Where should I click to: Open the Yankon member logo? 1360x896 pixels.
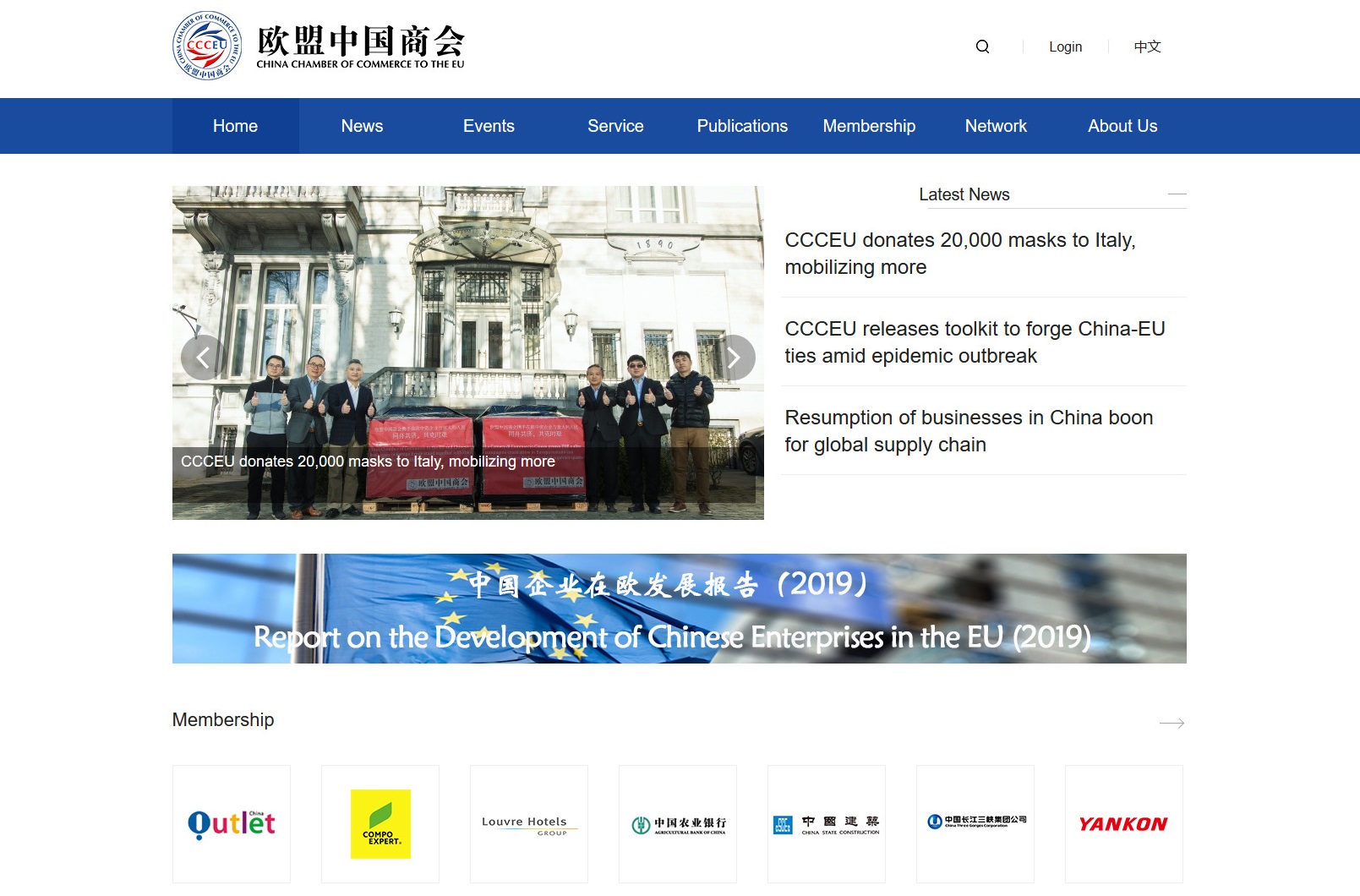click(1123, 824)
